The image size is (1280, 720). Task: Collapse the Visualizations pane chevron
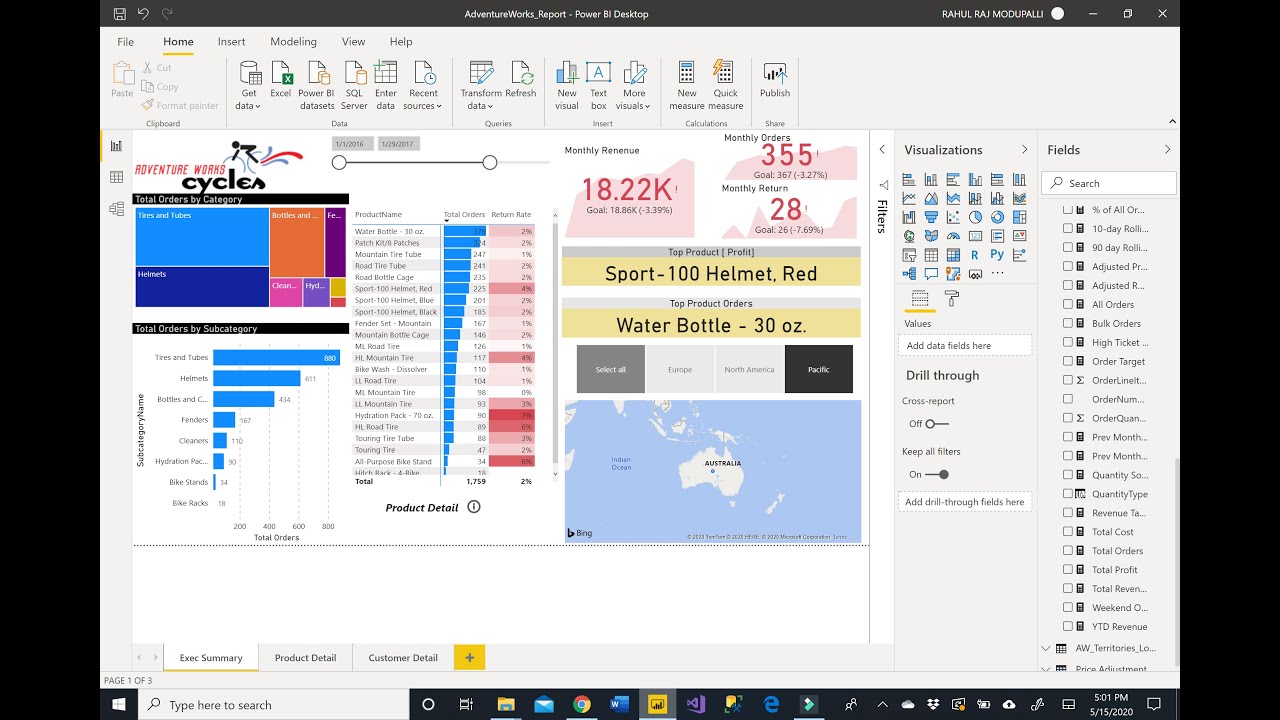(1024, 150)
